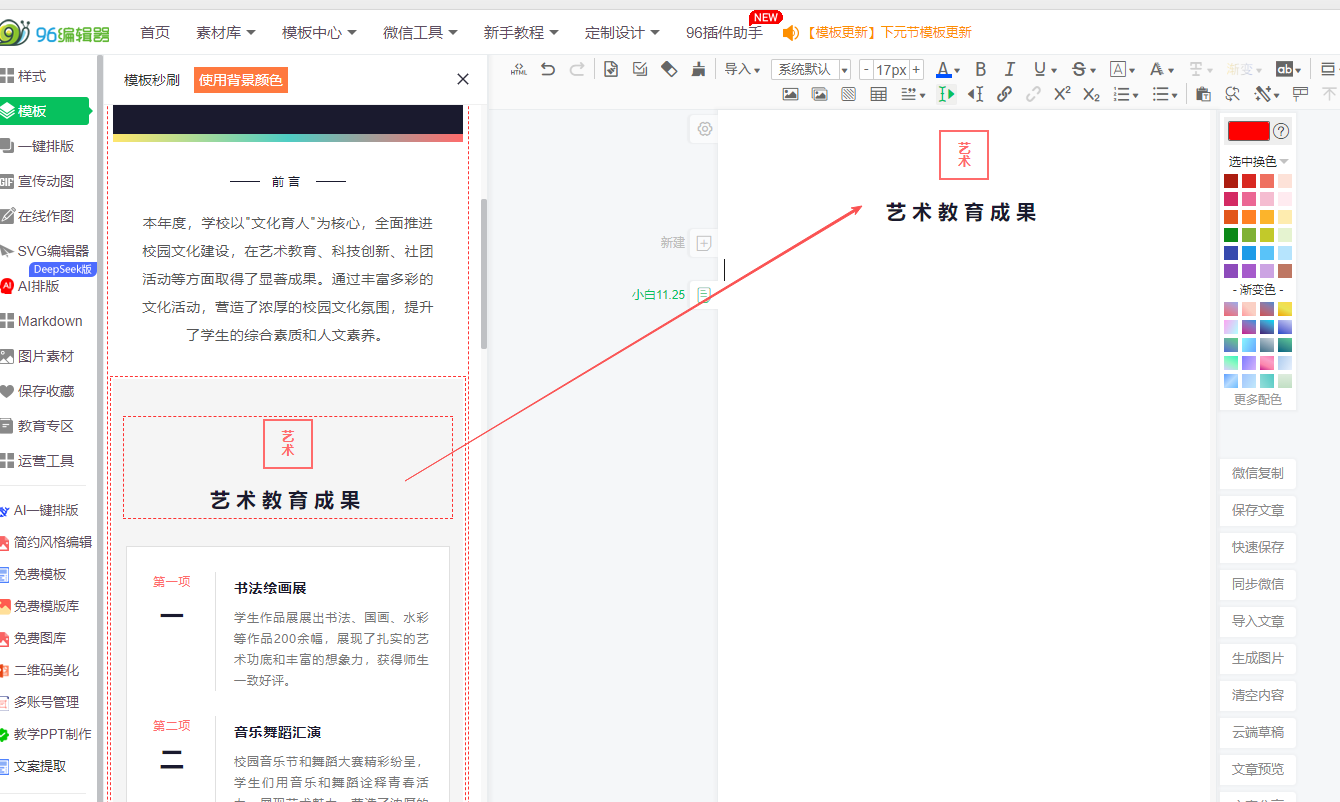Increase font size with plus button

pos(916,69)
